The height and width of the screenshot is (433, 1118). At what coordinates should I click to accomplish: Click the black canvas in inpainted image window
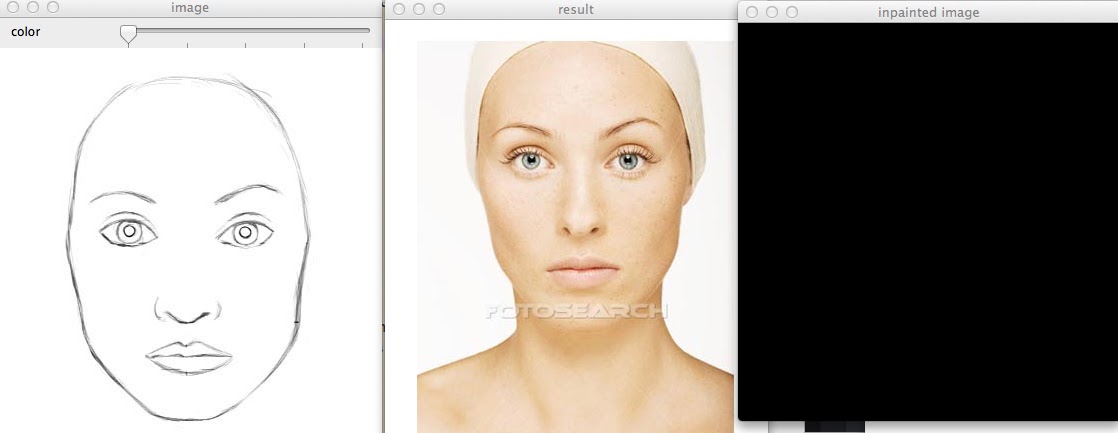[x=928, y=222]
